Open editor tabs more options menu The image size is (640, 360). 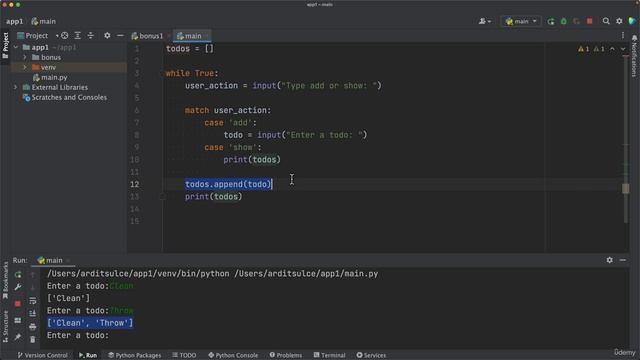point(623,36)
